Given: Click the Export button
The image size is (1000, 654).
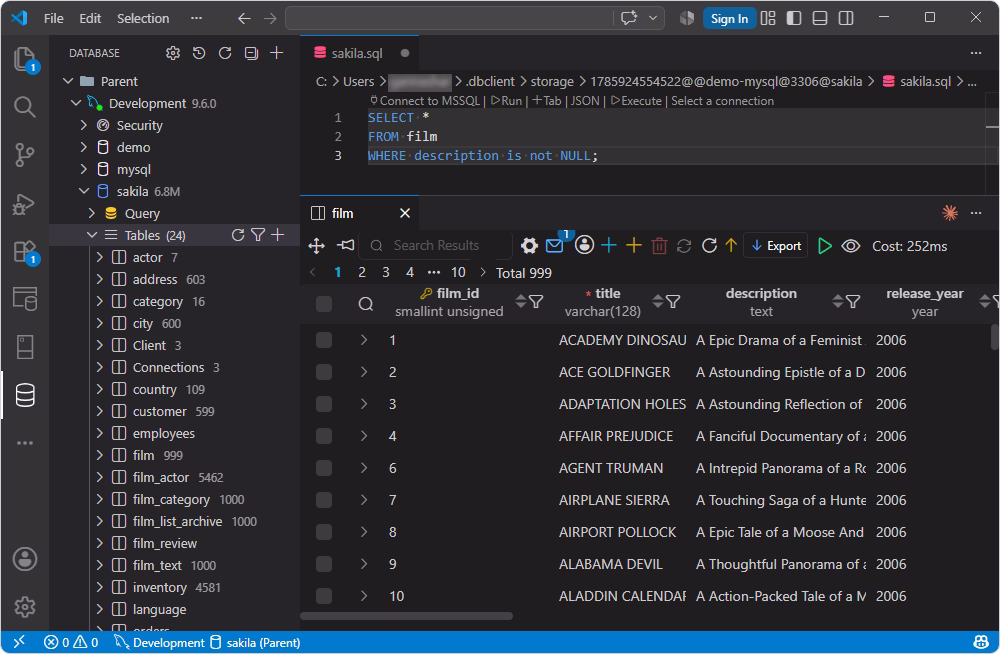Looking at the screenshot, I should (776, 246).
